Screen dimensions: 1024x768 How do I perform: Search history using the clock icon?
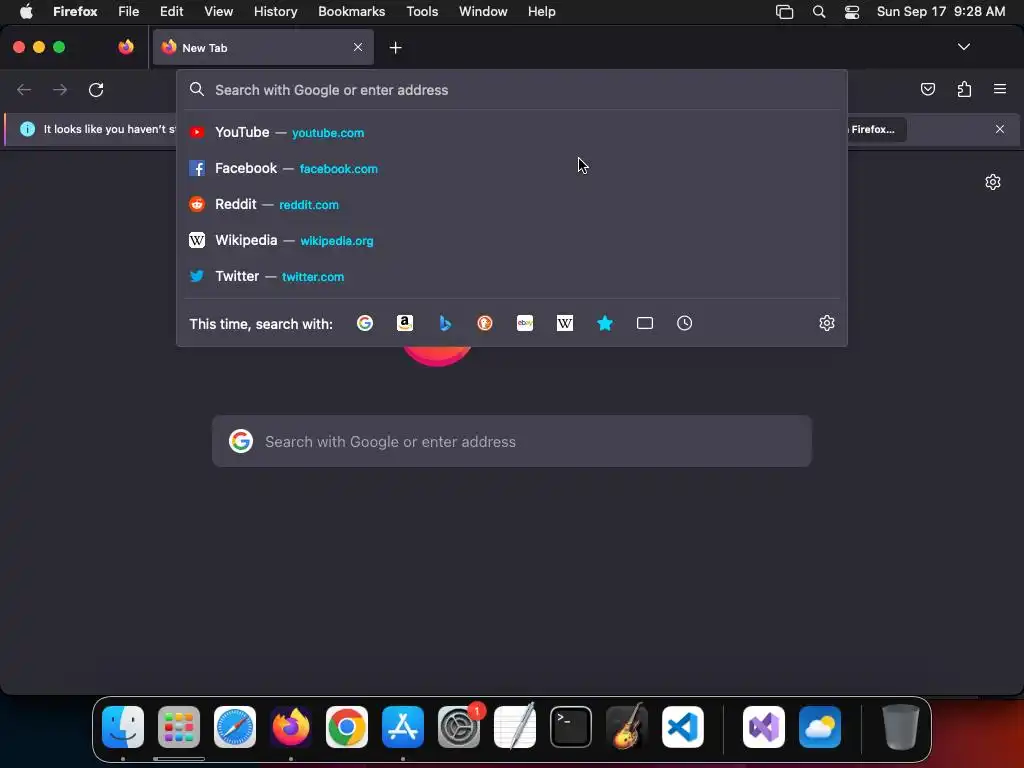tap(684, 323)
